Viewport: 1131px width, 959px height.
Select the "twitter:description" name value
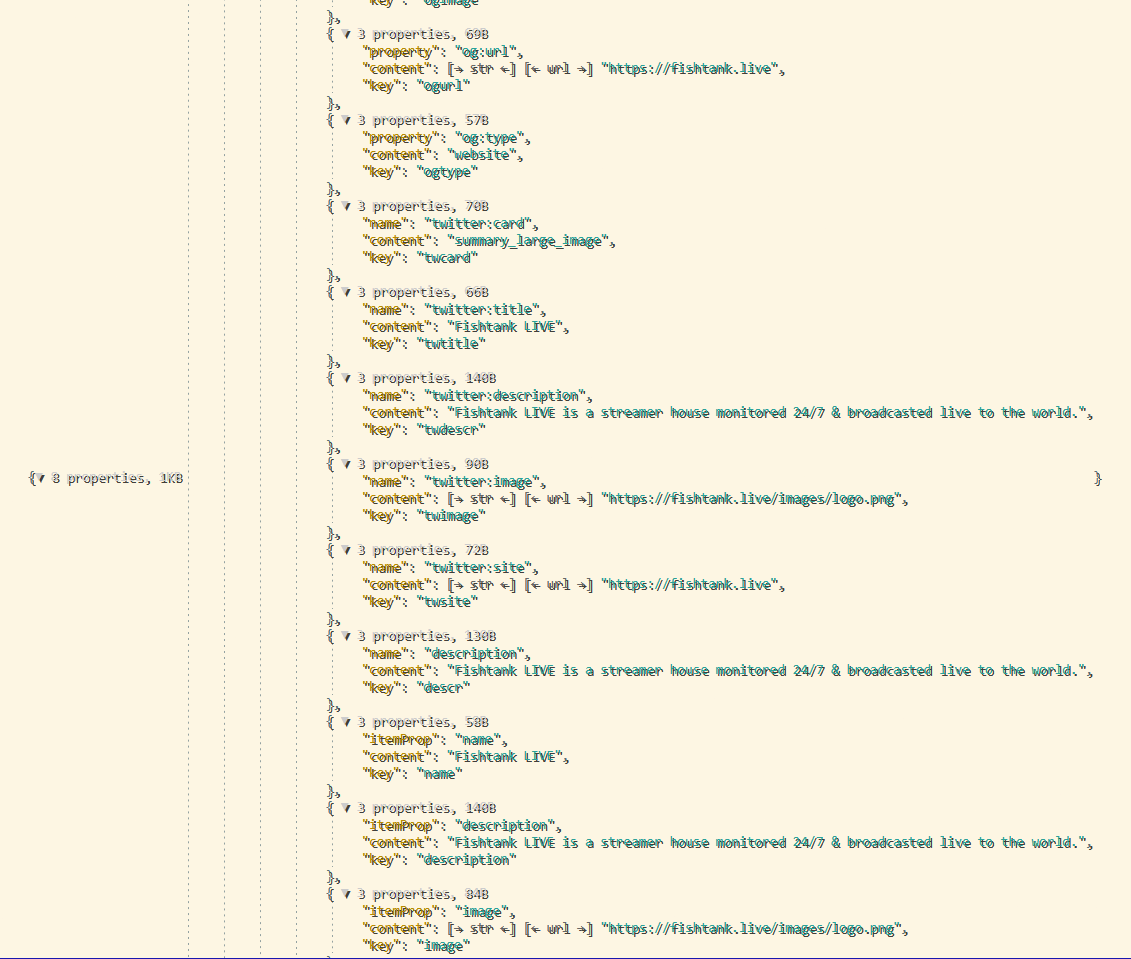tap(504, 396)
